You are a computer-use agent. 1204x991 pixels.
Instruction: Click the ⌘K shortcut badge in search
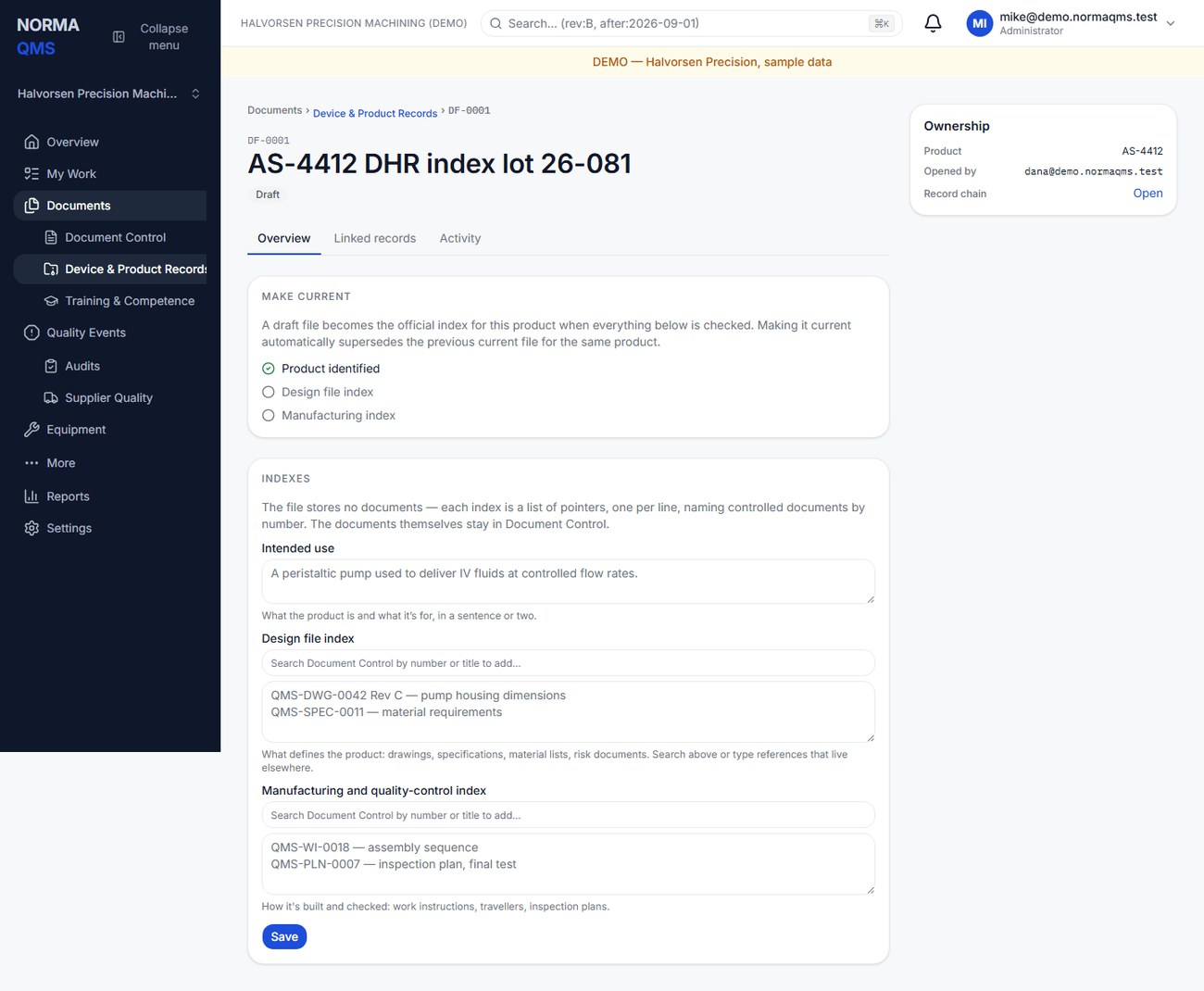point(881,23)
